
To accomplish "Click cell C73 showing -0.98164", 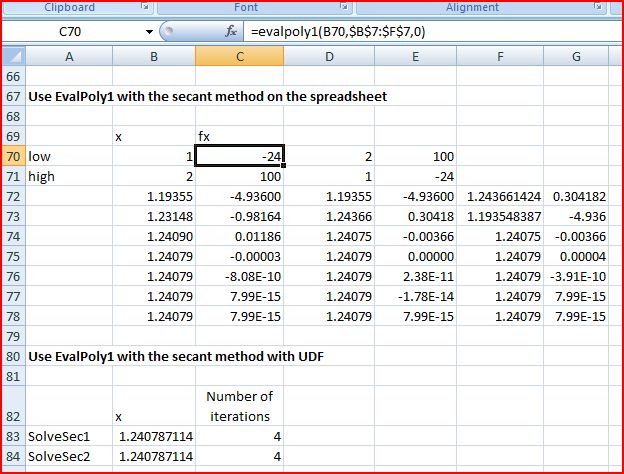I will [x=240, y=216].
